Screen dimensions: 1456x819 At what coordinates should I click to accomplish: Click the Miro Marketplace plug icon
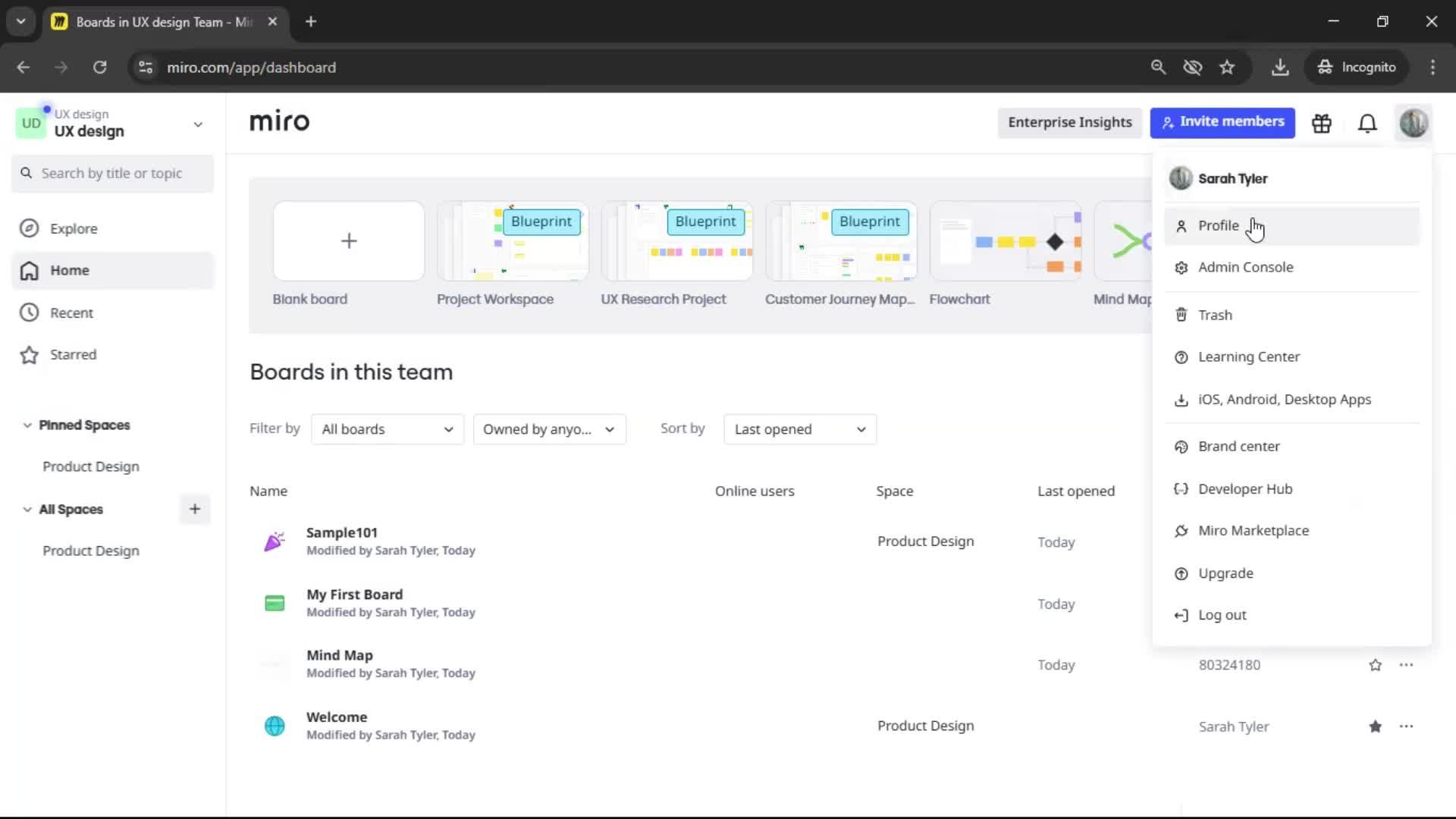tap(1181, 531)
